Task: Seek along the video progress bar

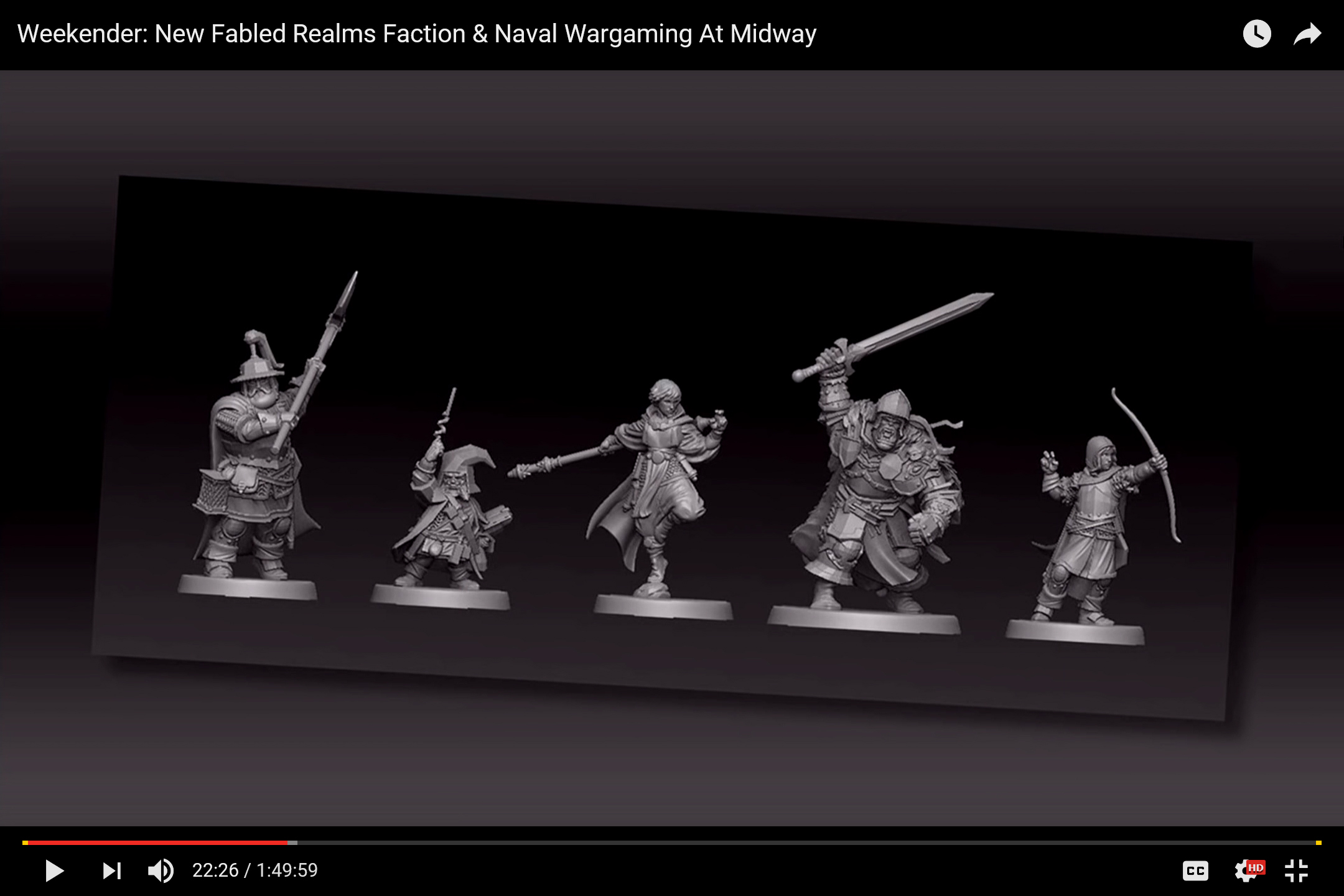Action: [x=672, y=842]
